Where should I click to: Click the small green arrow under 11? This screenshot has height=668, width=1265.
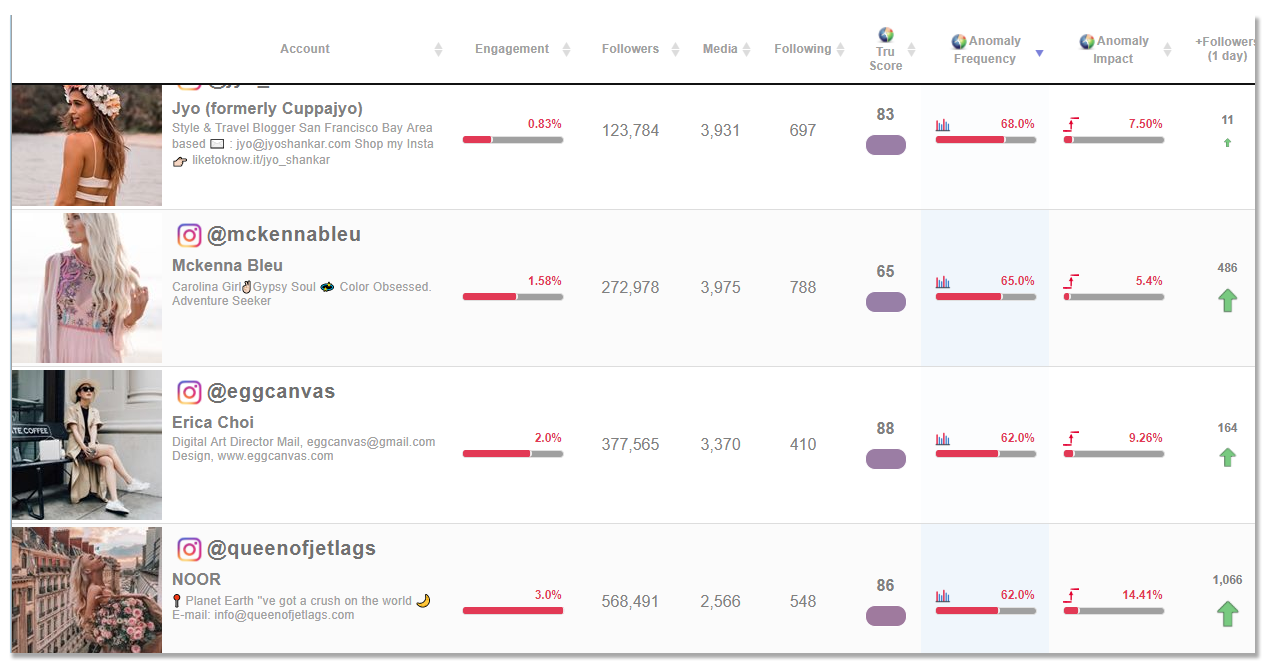coord(1227,143)
